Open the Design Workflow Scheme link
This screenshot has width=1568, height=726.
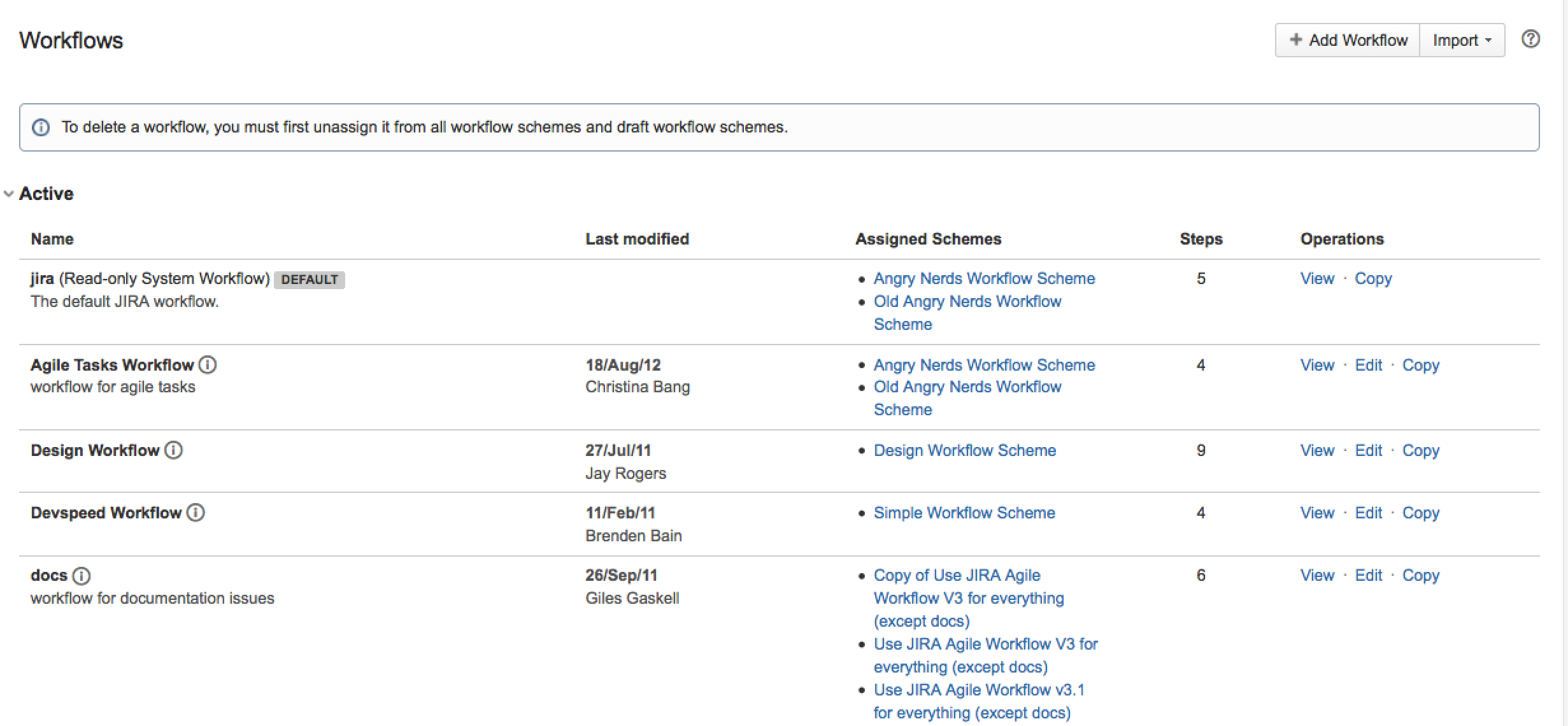point(965,450)
